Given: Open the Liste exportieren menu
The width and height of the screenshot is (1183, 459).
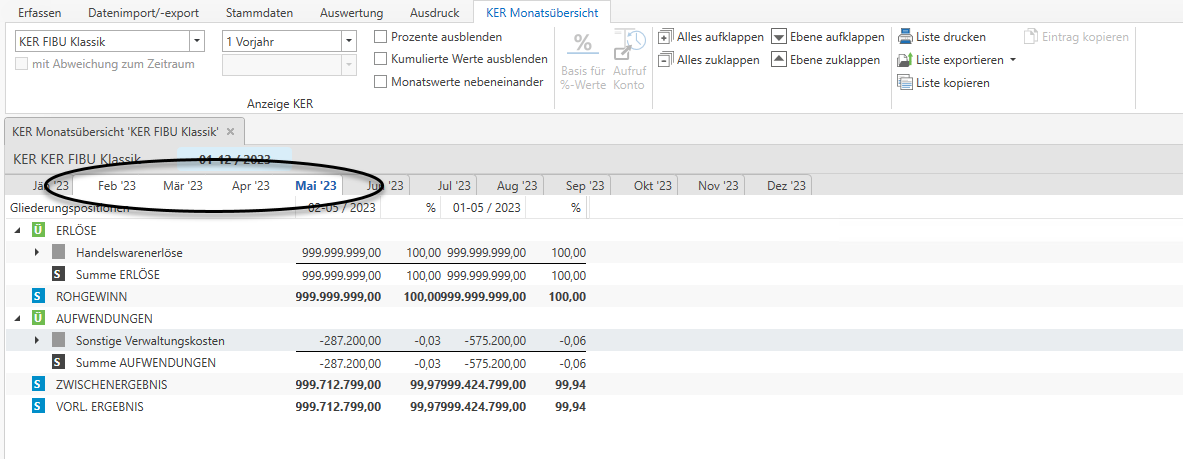Looking at the screenshot, I should 1013,60.
